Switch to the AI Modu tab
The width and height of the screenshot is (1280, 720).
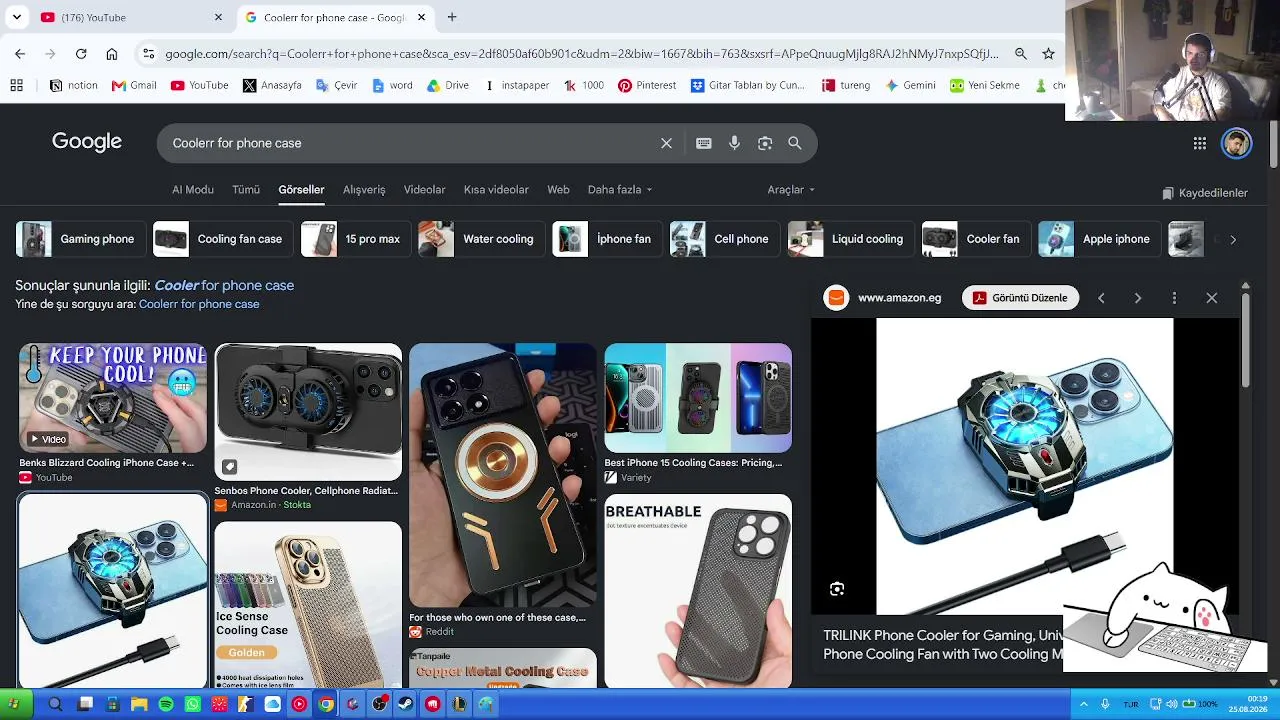[193, 190]
